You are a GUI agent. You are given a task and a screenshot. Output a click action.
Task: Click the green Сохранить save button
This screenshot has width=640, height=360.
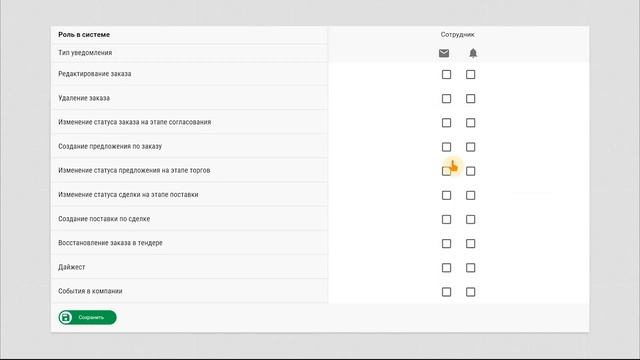click(x=87, y=317)
